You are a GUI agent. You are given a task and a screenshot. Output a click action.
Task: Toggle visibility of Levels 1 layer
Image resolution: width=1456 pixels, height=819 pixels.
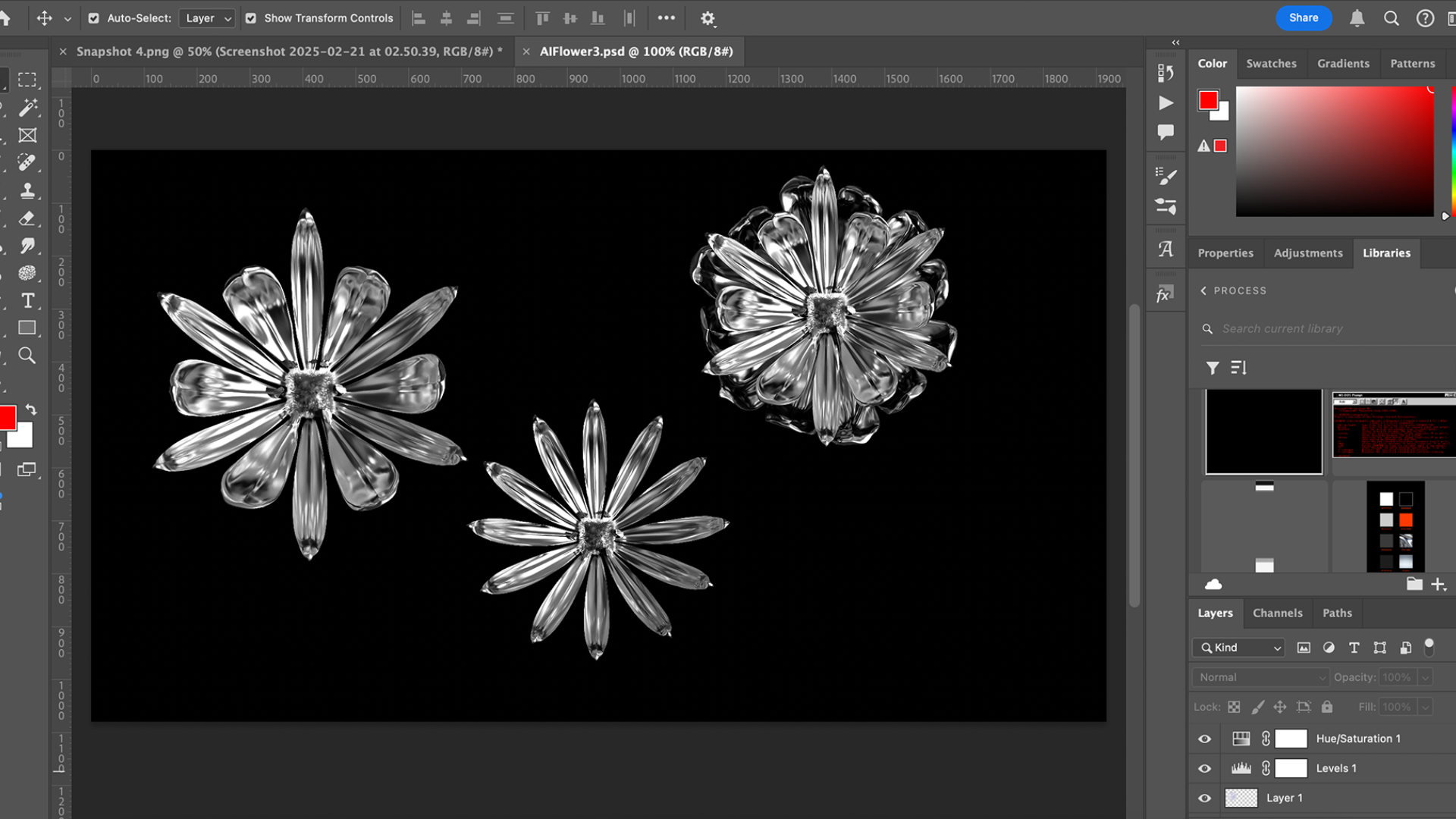[x=1204, y=768]
